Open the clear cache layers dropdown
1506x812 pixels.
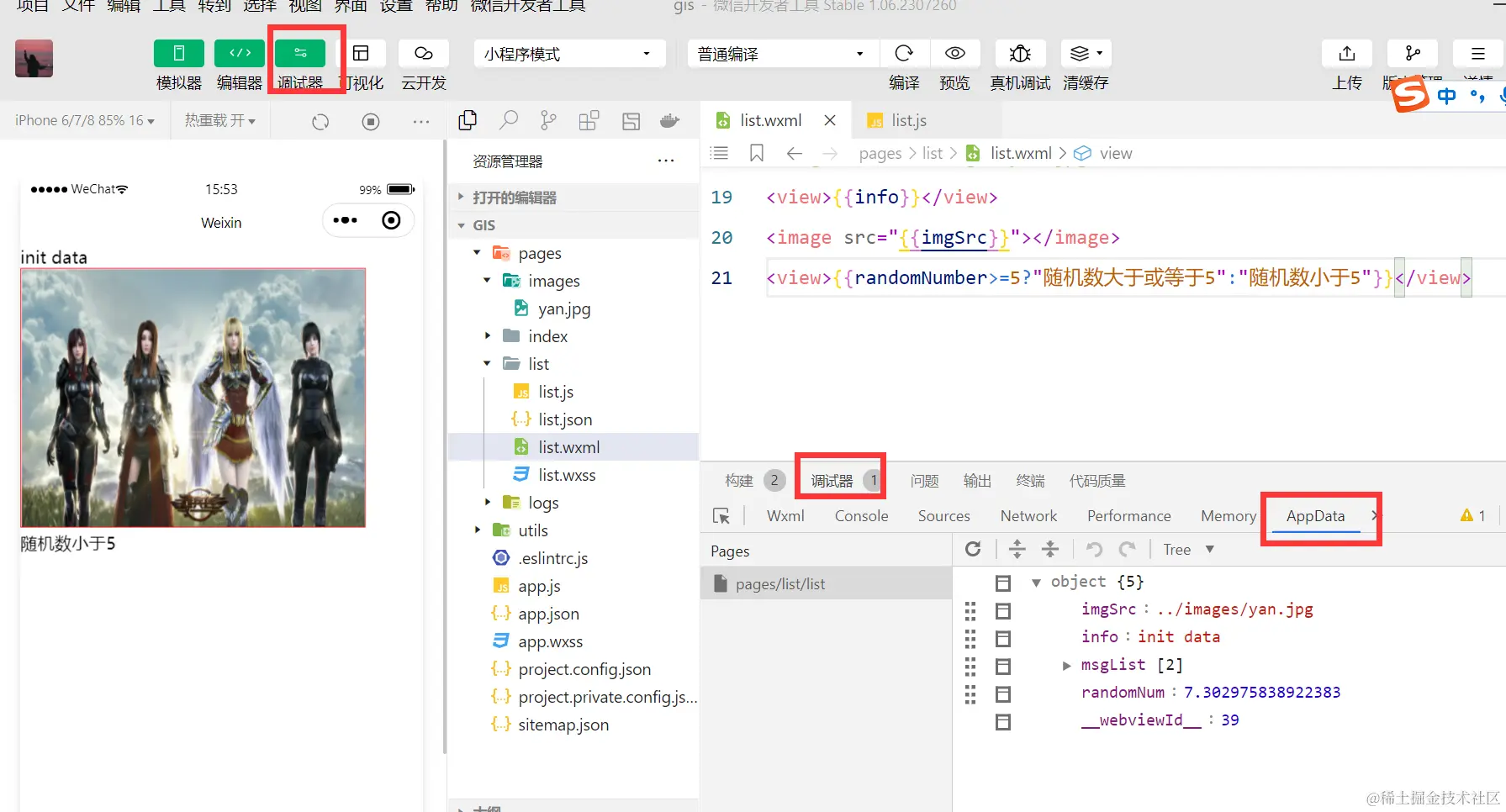coord(1086,53)
